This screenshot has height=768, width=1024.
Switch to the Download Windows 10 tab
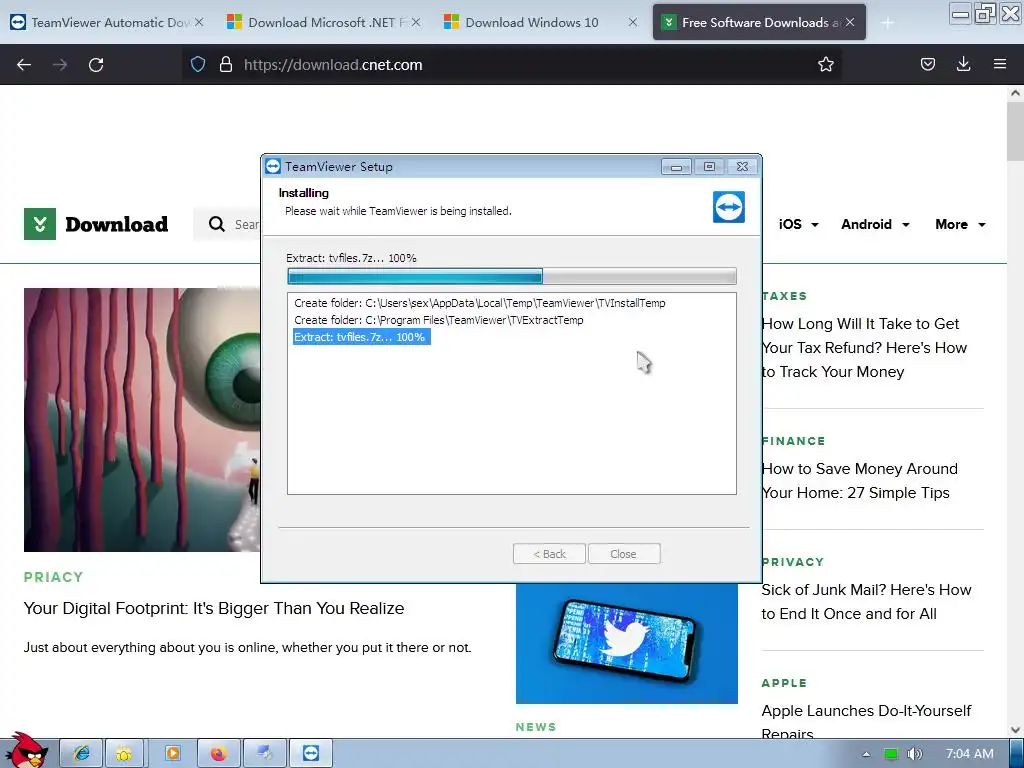pyautogui.click(x=539, y=22)
